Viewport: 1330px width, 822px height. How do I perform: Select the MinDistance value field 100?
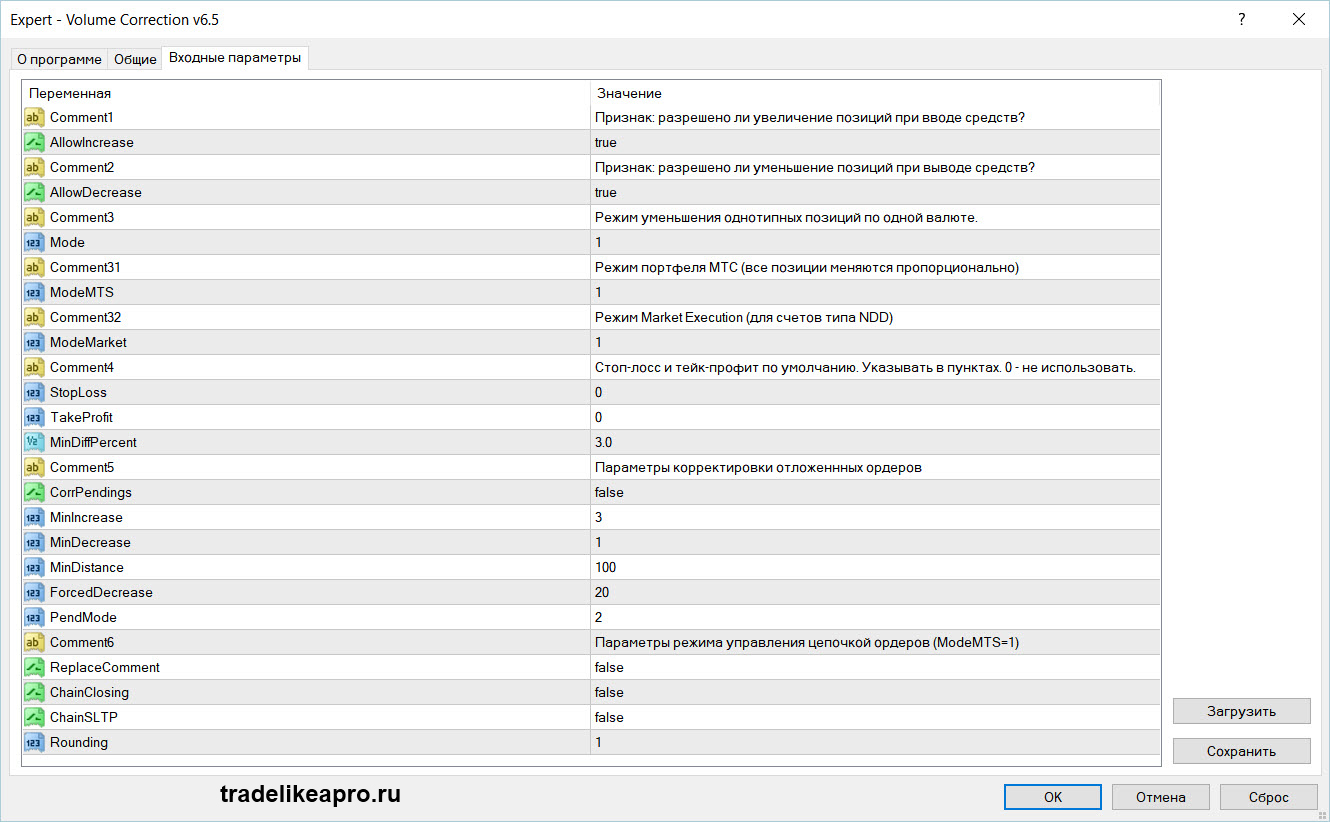(x=875, y=567)
